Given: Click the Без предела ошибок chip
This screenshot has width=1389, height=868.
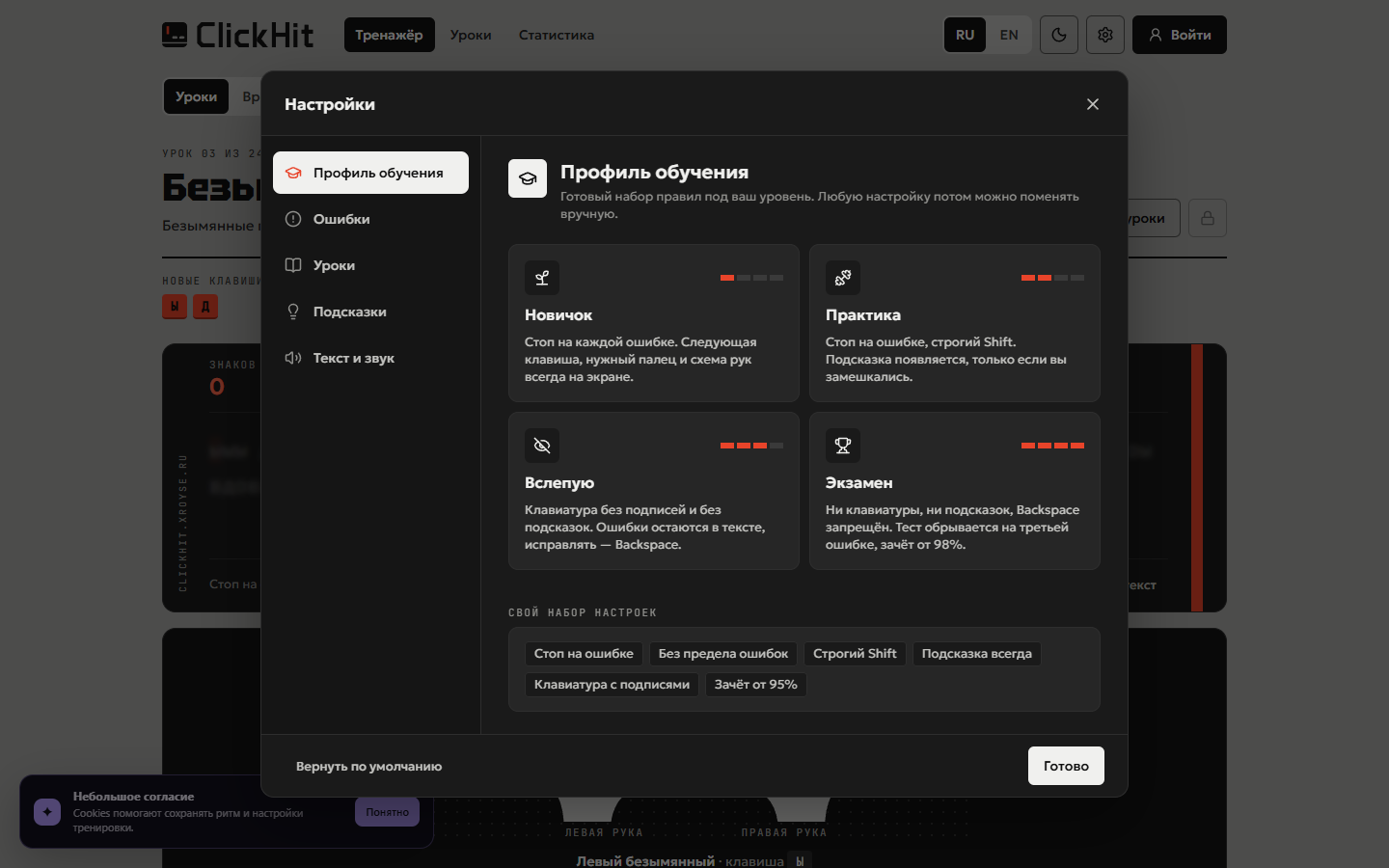Looking at the screenshot, I should coord(723,654).
